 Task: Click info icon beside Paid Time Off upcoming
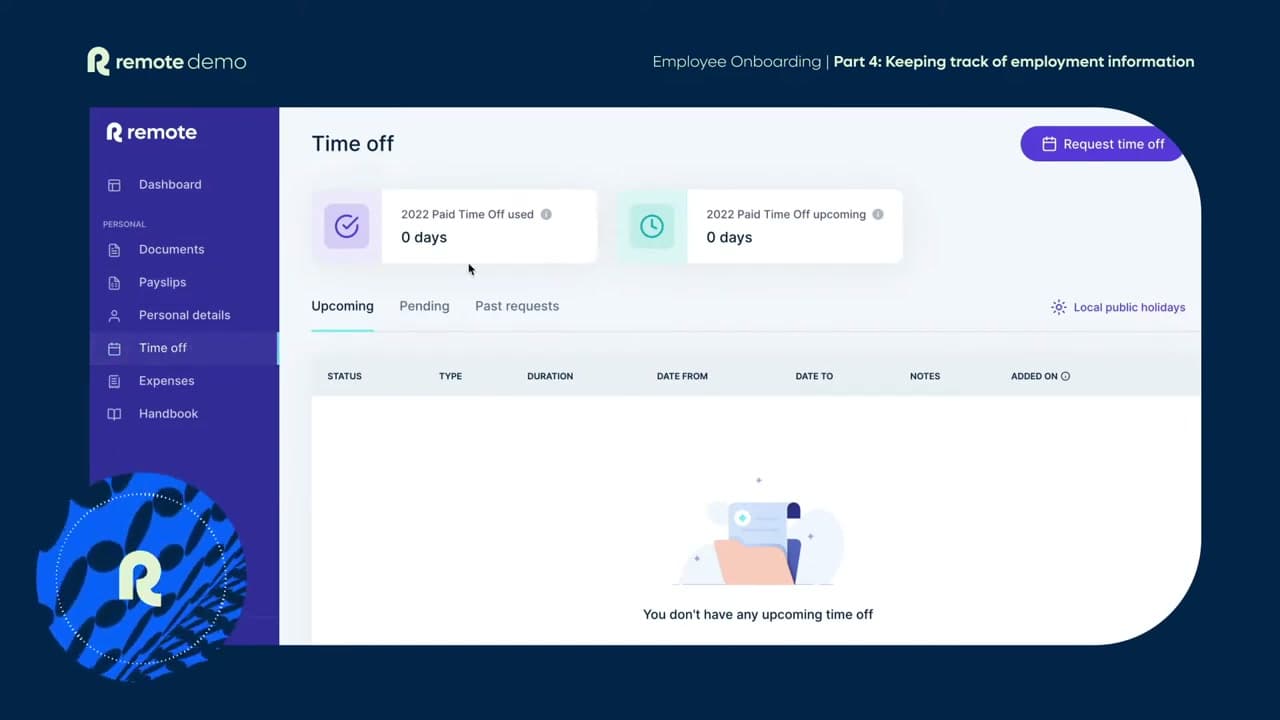[878, 214]
